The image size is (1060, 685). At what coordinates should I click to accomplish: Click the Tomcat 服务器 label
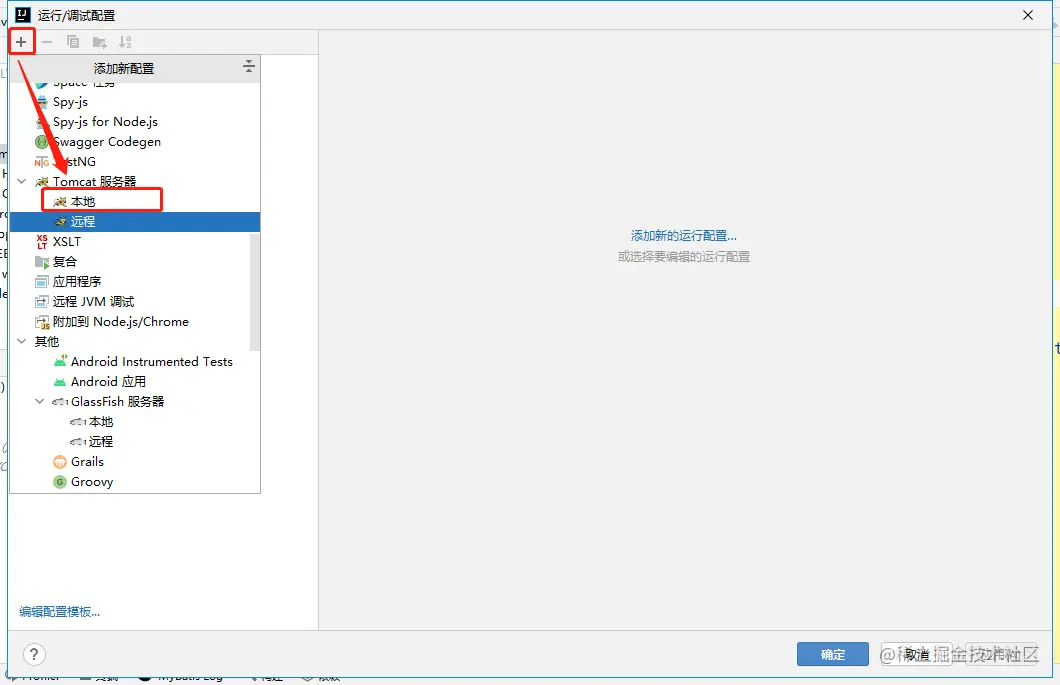[95, 182]
